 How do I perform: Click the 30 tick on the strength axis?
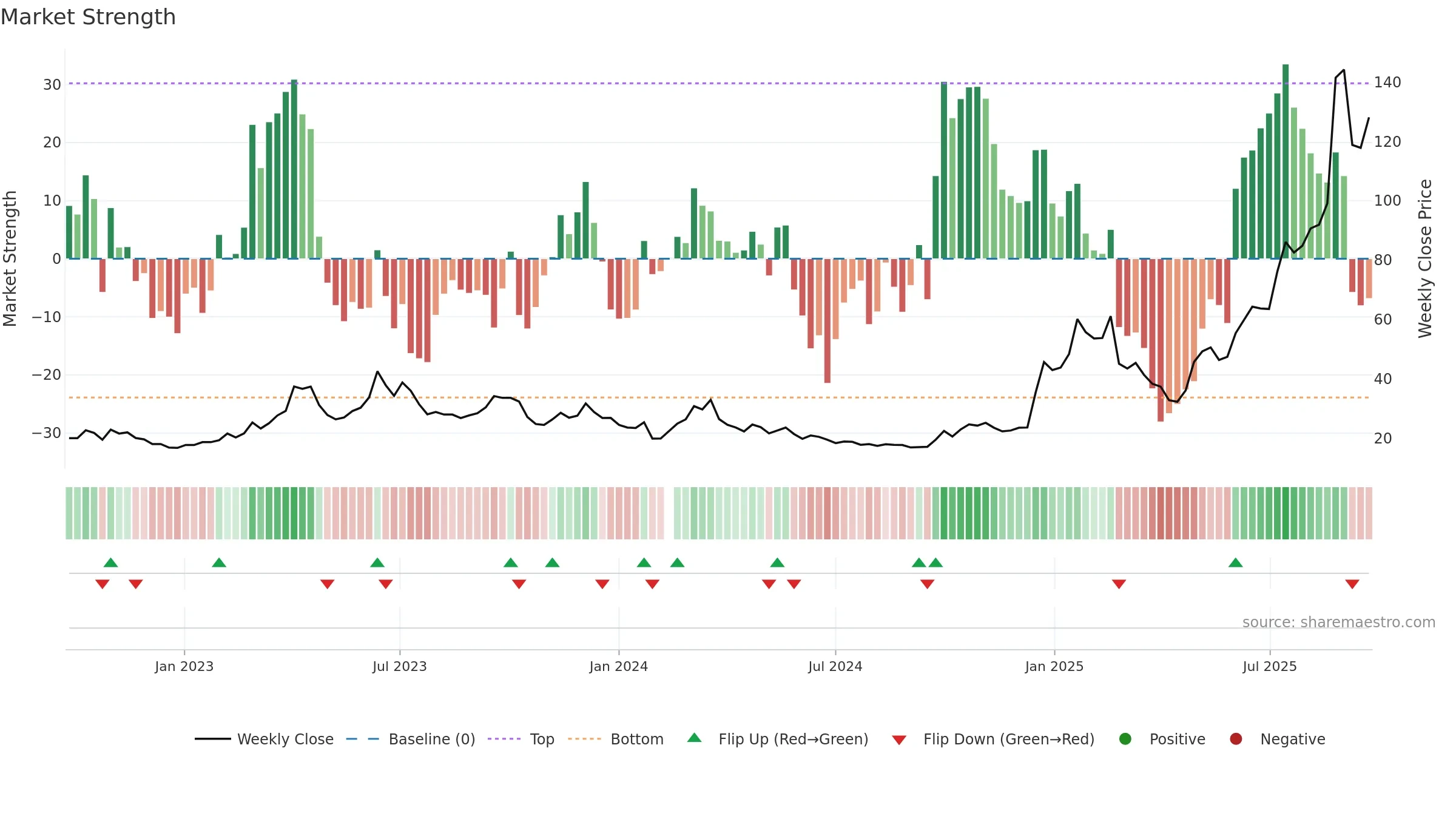coord(52,84)
